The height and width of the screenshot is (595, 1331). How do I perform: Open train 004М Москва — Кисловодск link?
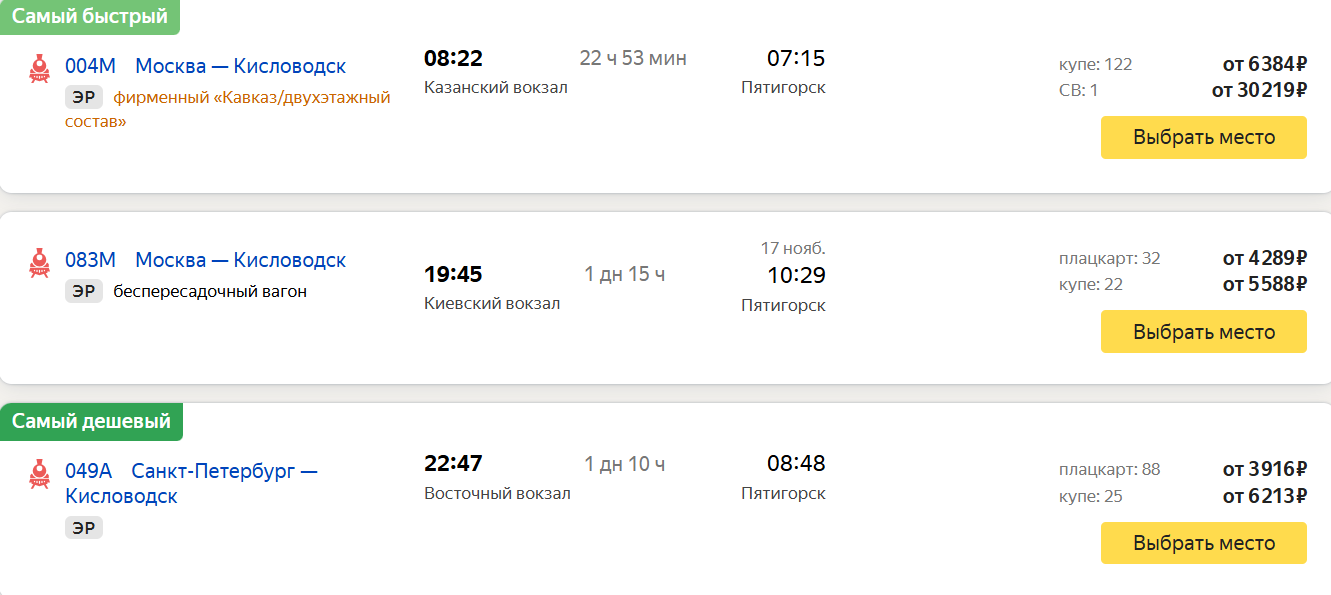click(x=205, y=66)
